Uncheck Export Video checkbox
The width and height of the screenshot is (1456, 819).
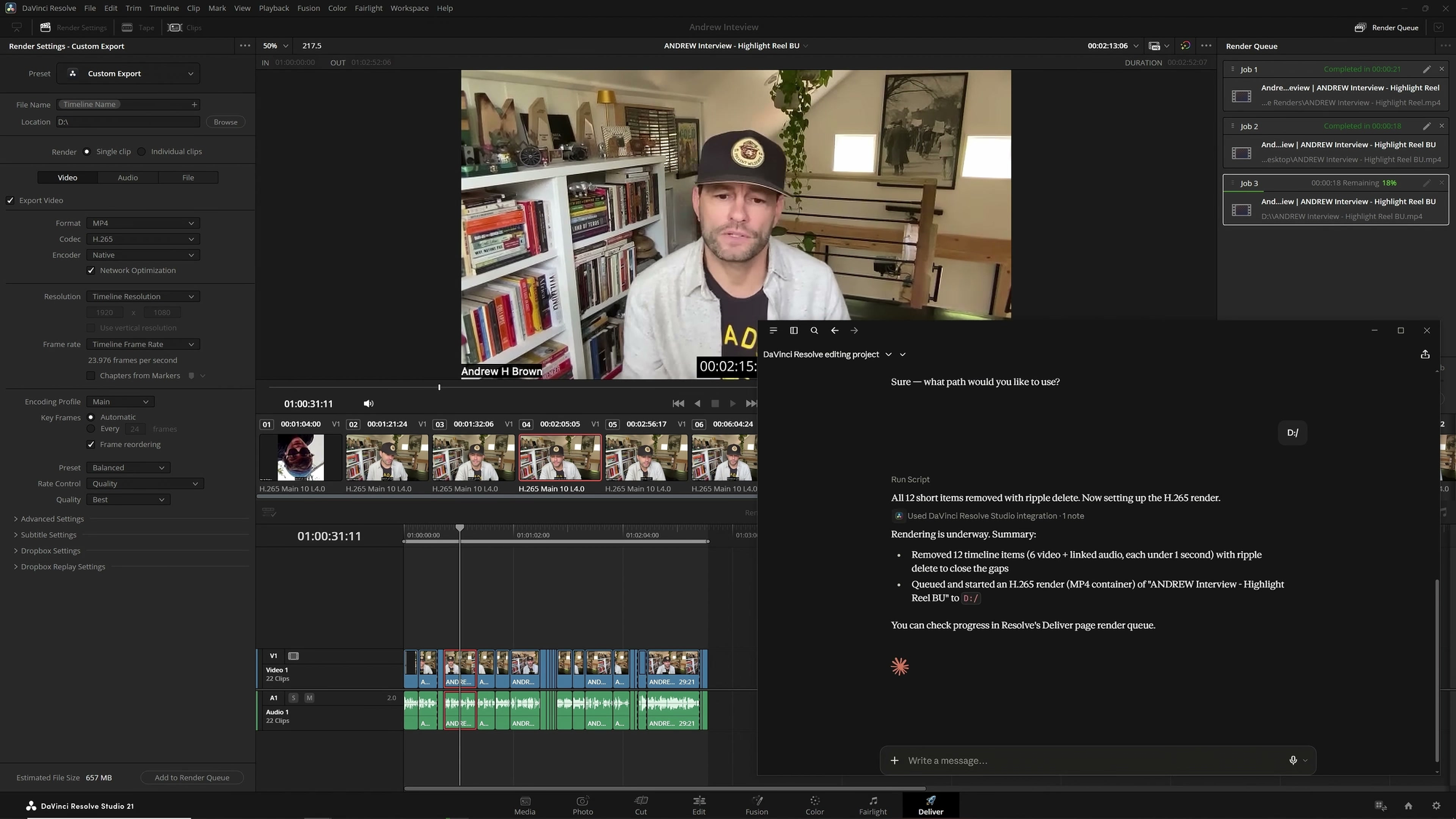point(10,200)
